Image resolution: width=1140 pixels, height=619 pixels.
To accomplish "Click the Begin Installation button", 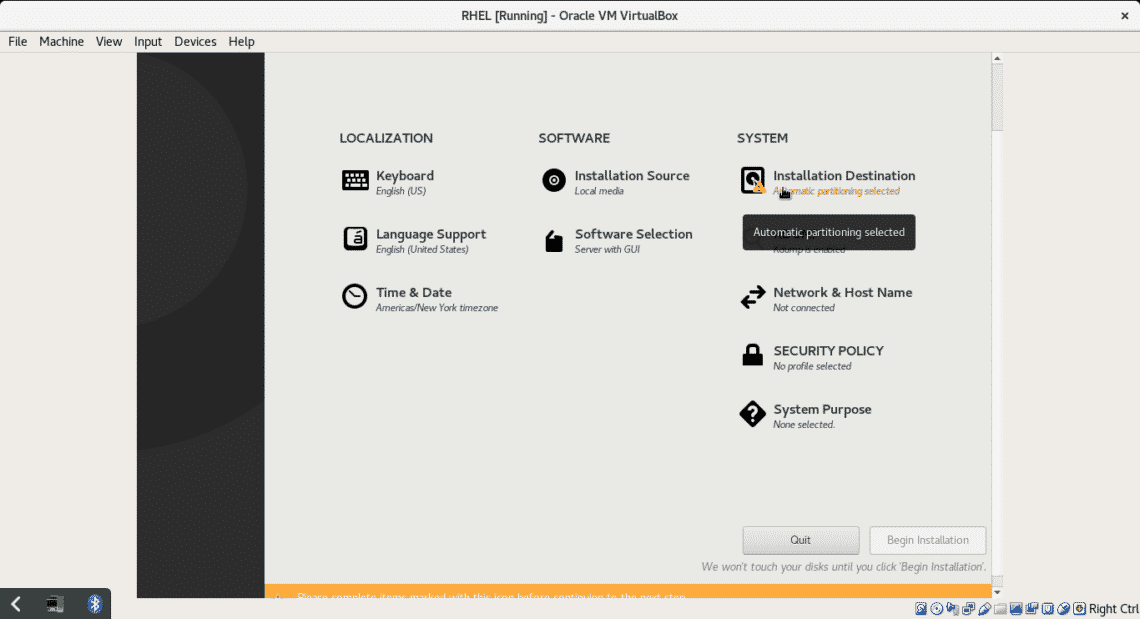I will pos(928,540).
